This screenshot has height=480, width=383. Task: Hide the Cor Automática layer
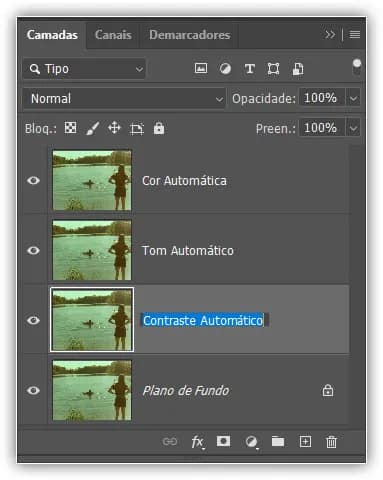[33, 180]
